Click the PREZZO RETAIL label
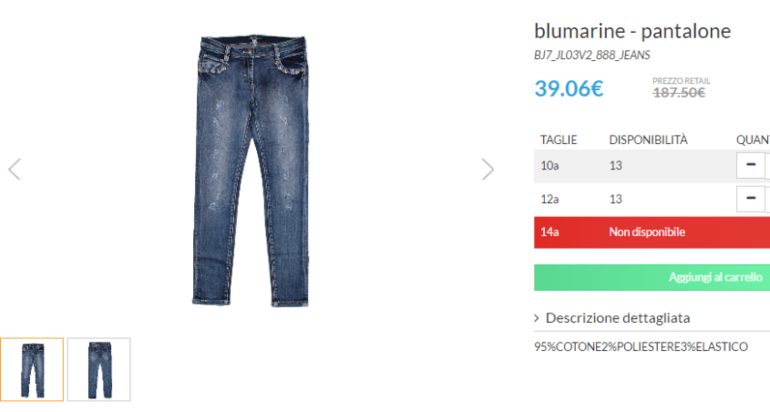This screenshot has width=770, height=412. pos(680,80)
